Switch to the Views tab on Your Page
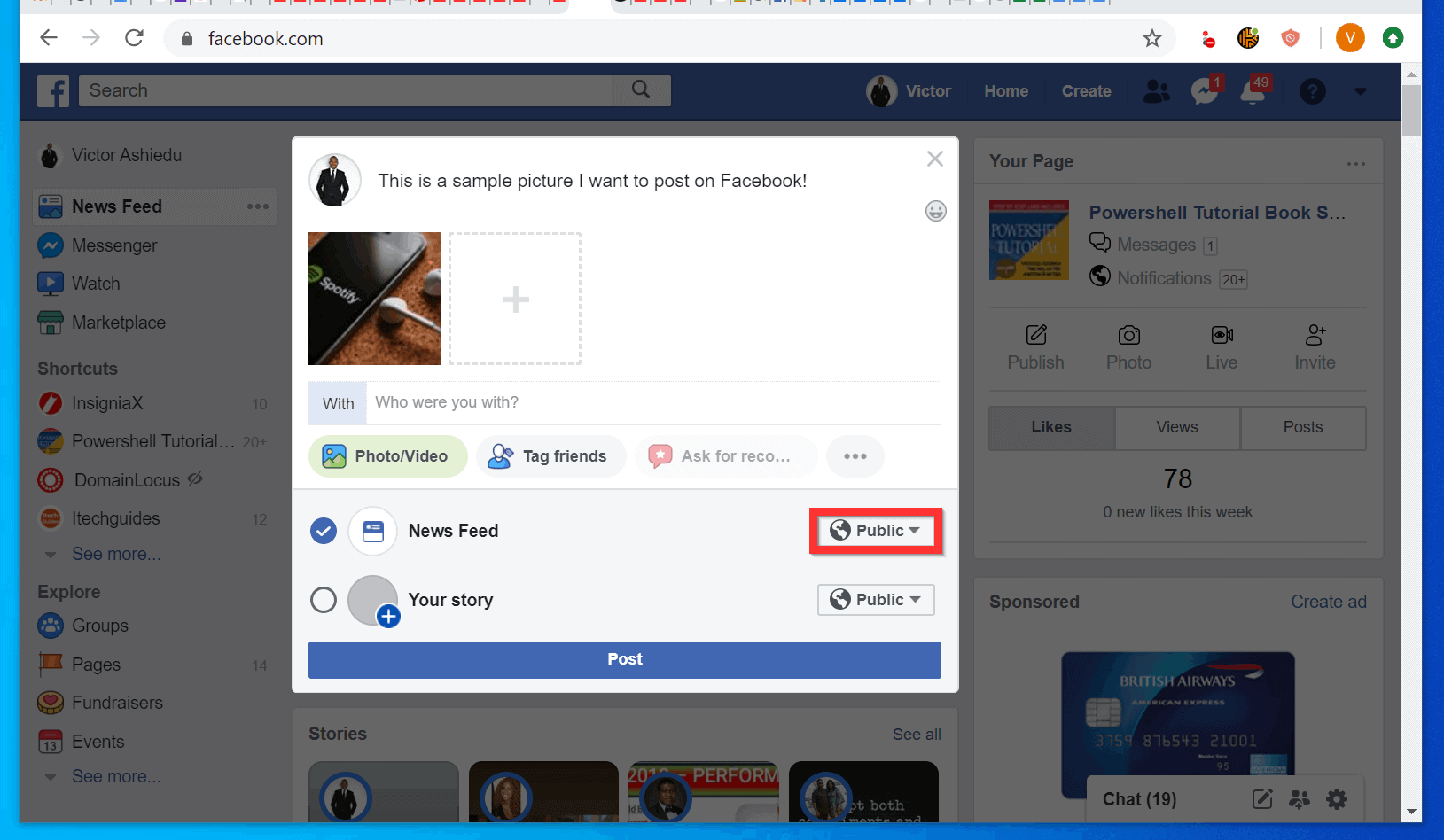Image resolution: width=1444 pixels, height=840 pixels. 1176,428
